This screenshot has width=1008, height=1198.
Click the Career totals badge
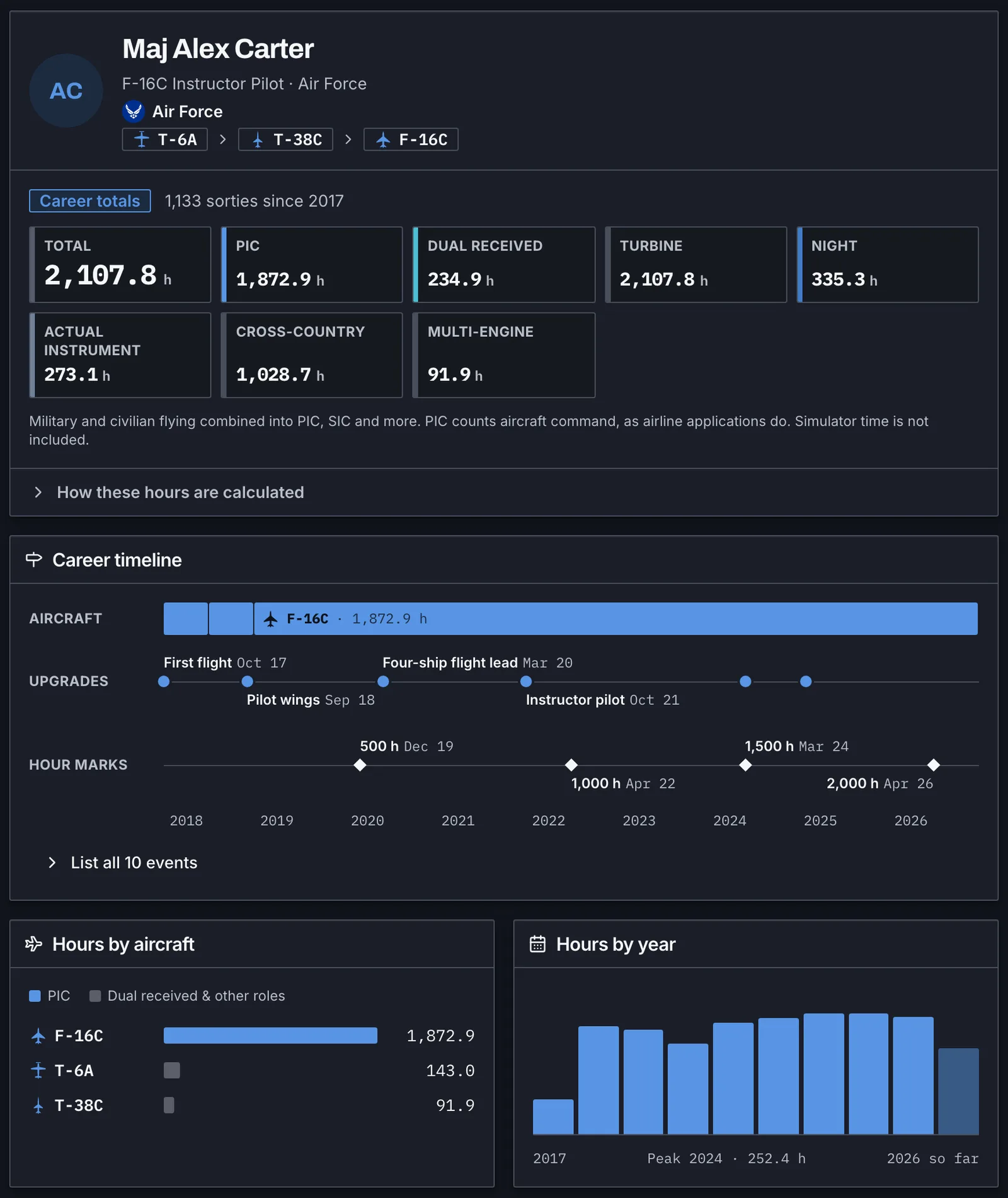pyautogui.click(x=90, y=201)
